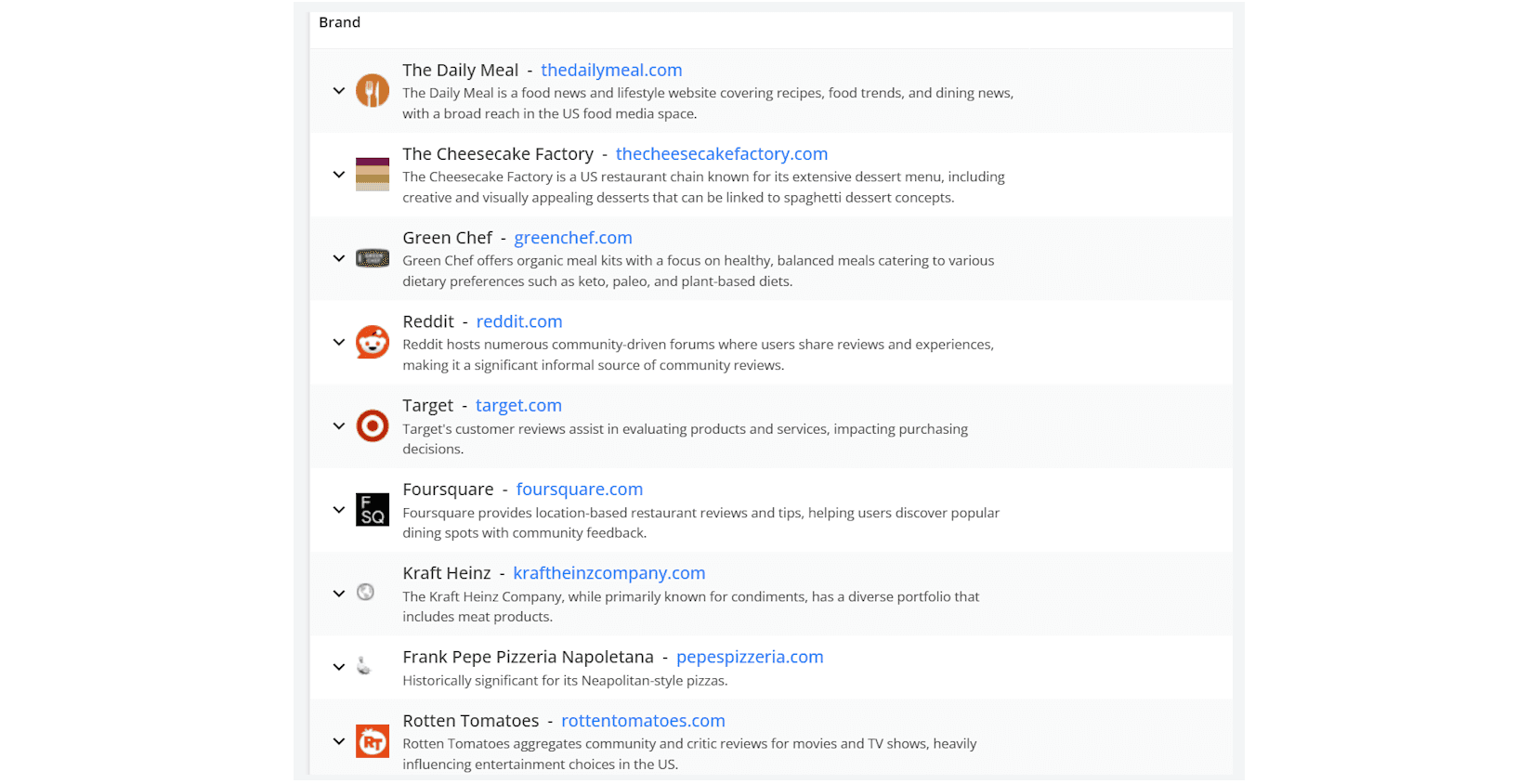The width and height of the screenshot is (1517, 784).
Task: Expand the Green Chef row chevron
Action: pyautogui.click(x=339, y=258)
